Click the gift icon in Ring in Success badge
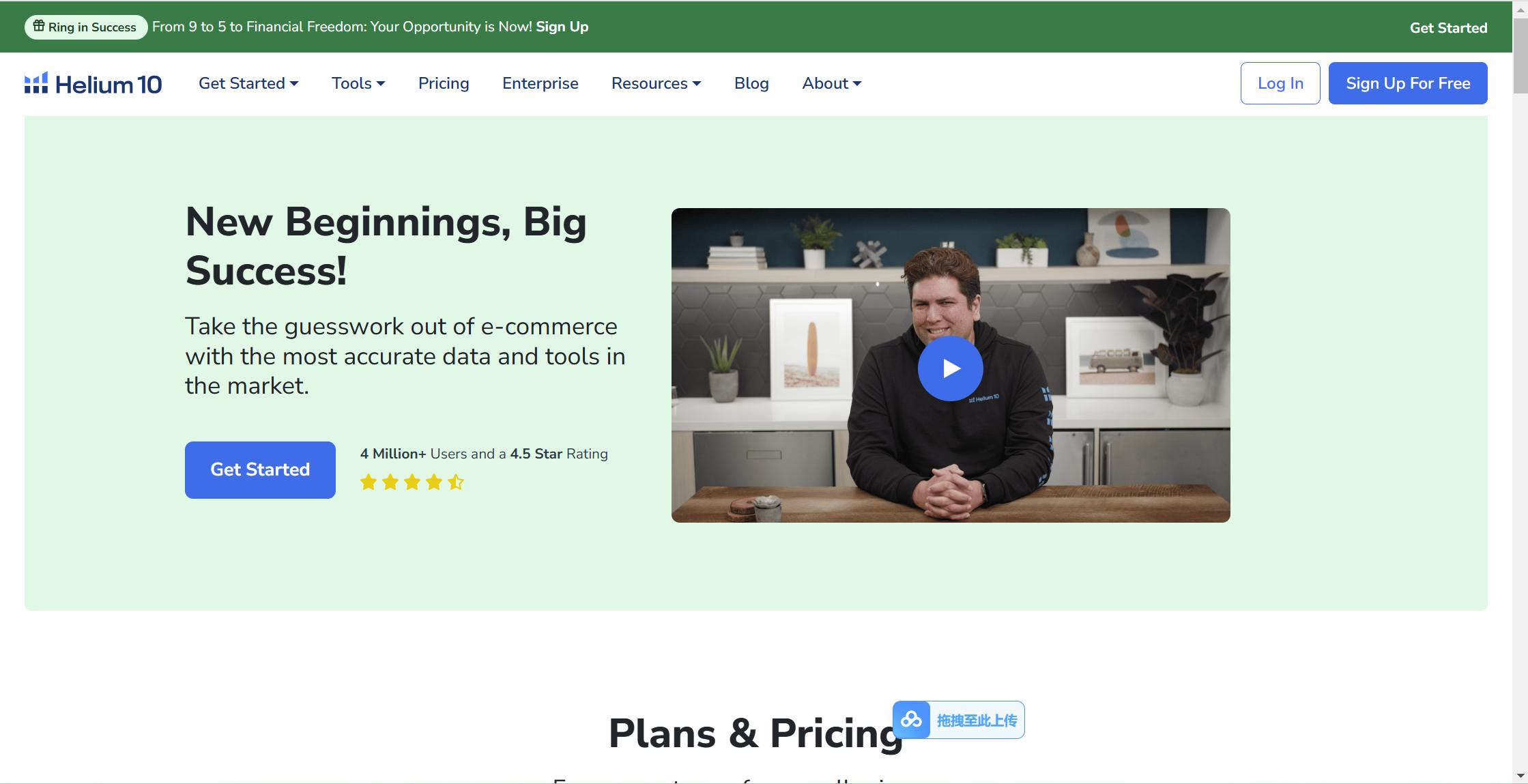The image size is (1528, 784). pos(39,27)
